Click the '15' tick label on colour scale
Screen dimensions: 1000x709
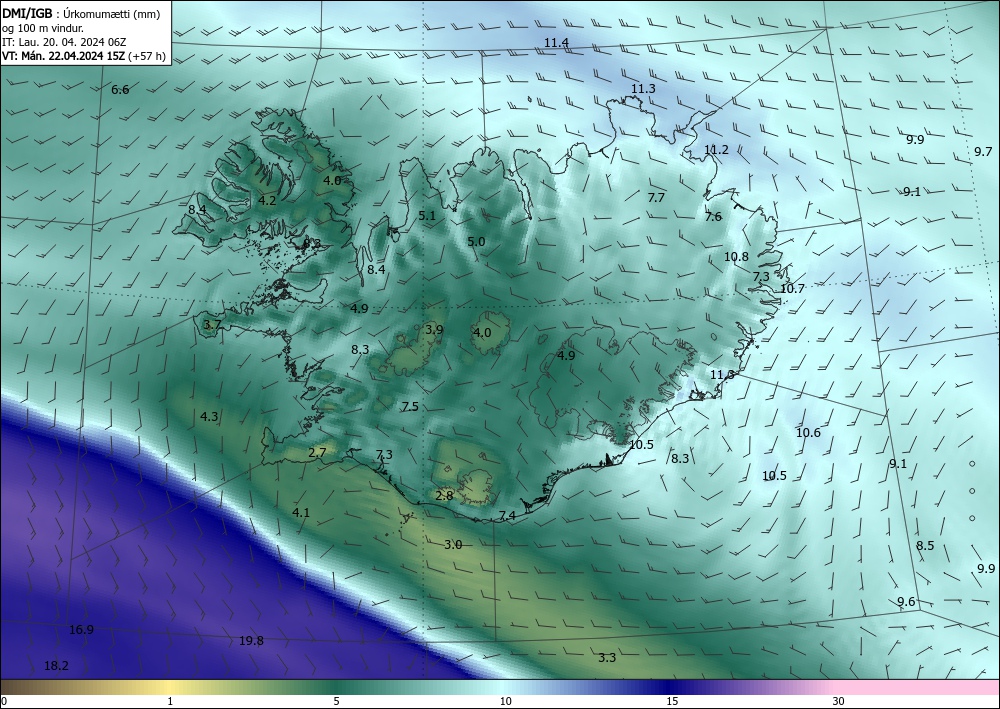point(672,701)
